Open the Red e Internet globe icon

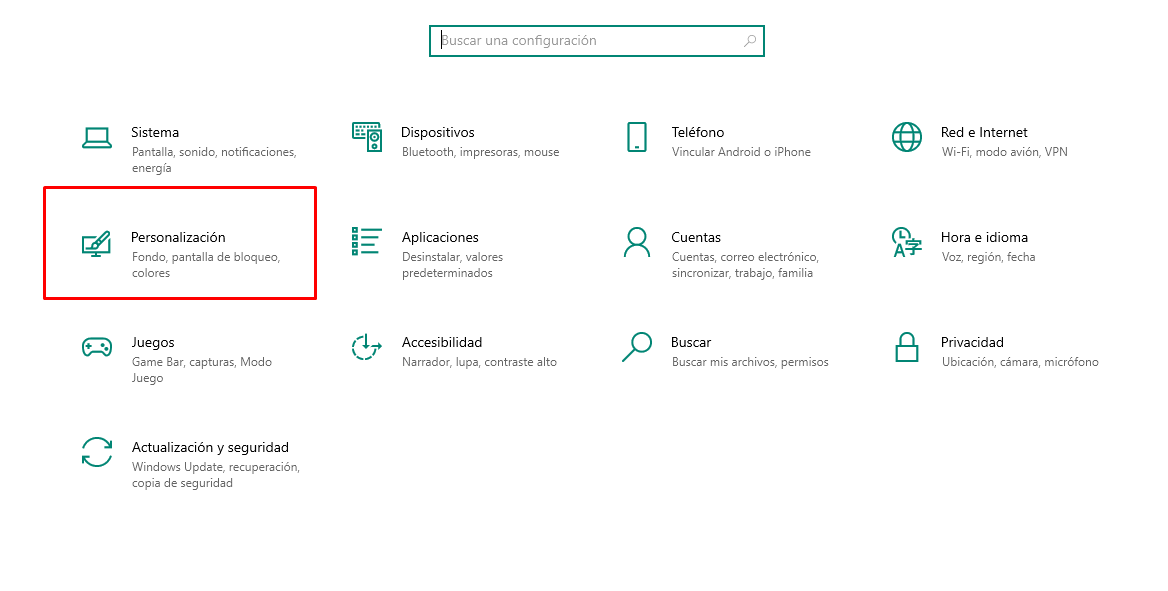(906, 137)
